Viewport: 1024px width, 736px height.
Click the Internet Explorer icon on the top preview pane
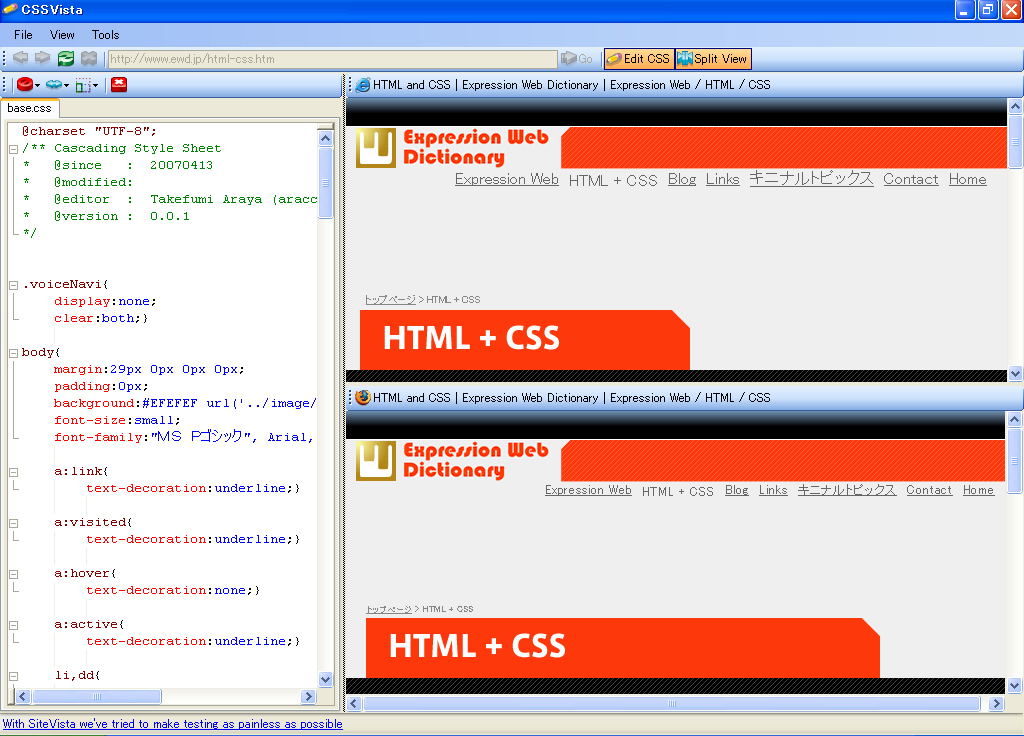363,85
